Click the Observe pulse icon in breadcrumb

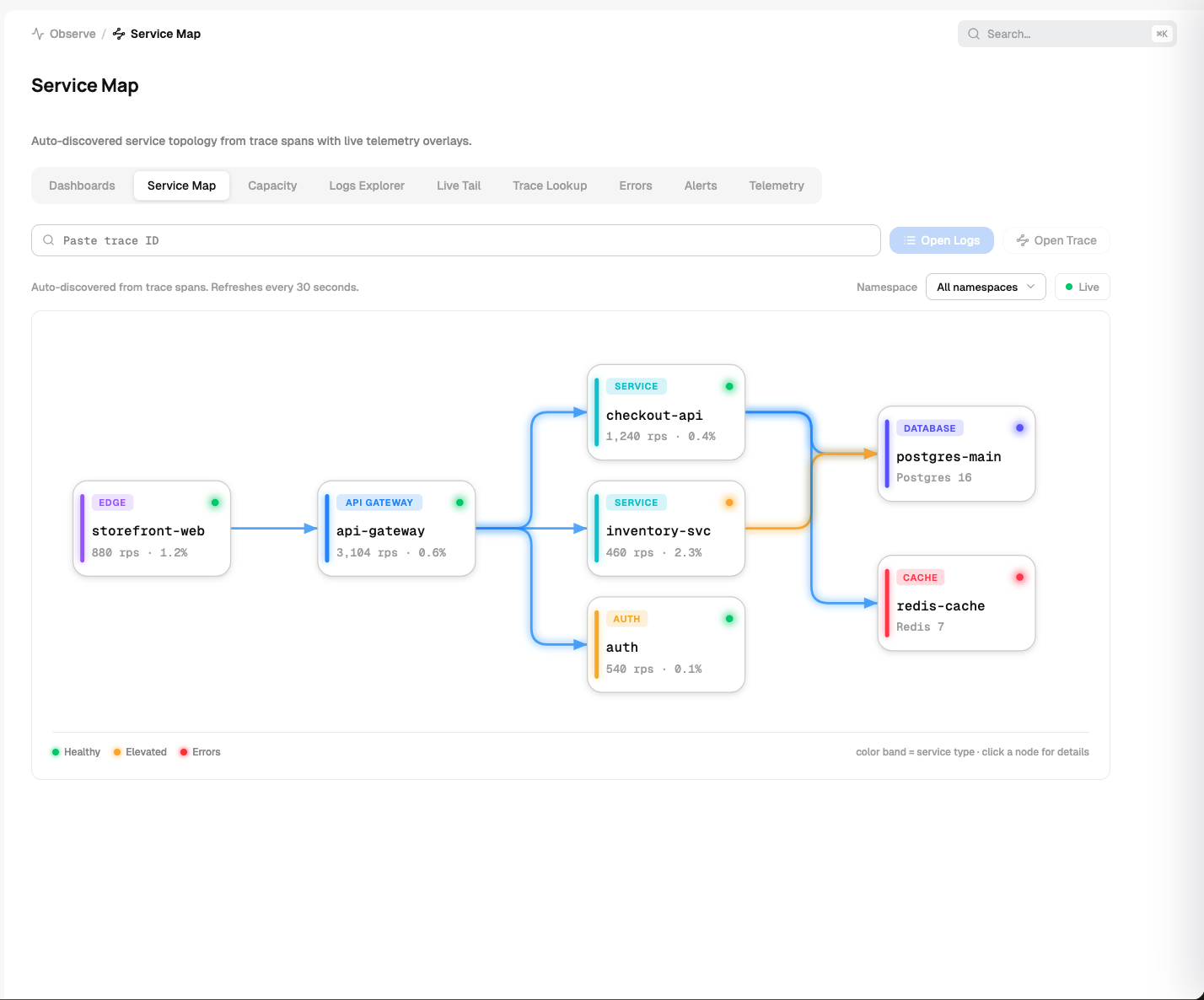click(38, 34)
